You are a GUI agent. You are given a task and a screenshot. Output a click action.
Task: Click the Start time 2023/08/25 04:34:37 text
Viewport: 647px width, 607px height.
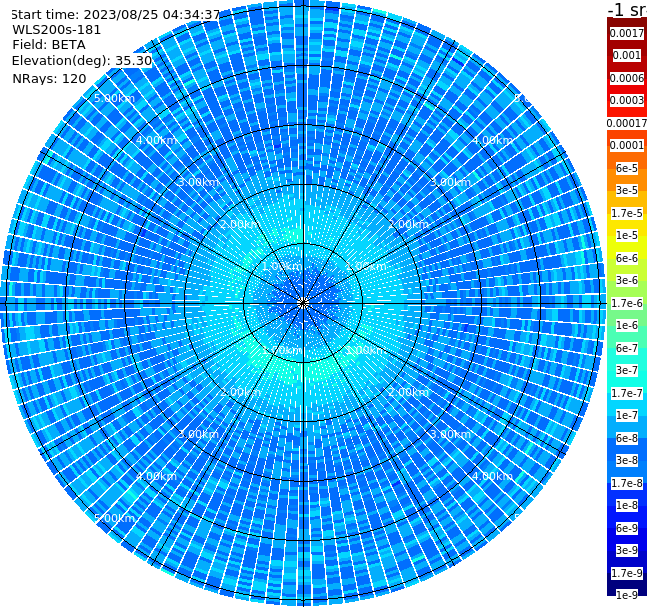point(115,15)
